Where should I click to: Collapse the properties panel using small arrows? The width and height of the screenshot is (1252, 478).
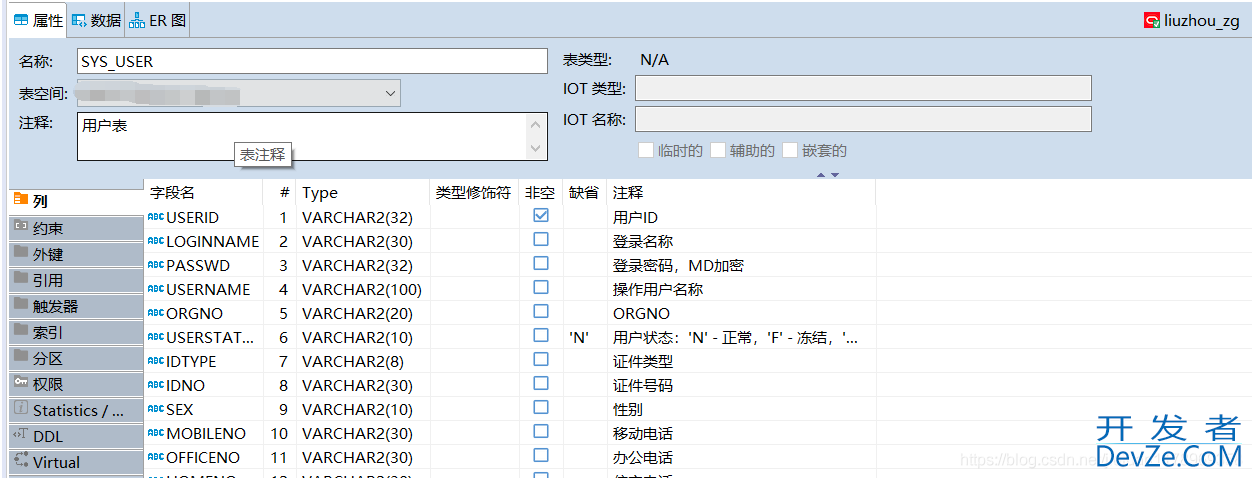pos(827,175)
